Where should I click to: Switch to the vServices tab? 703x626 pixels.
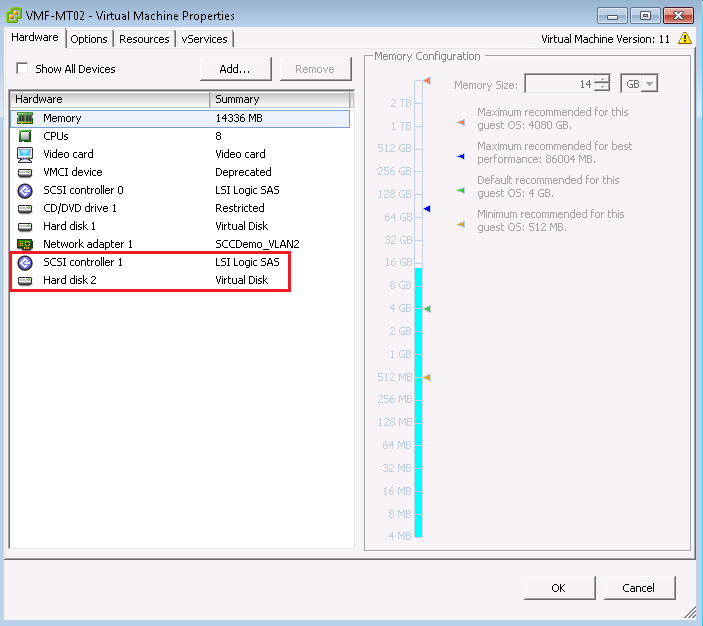click(205, 39)
